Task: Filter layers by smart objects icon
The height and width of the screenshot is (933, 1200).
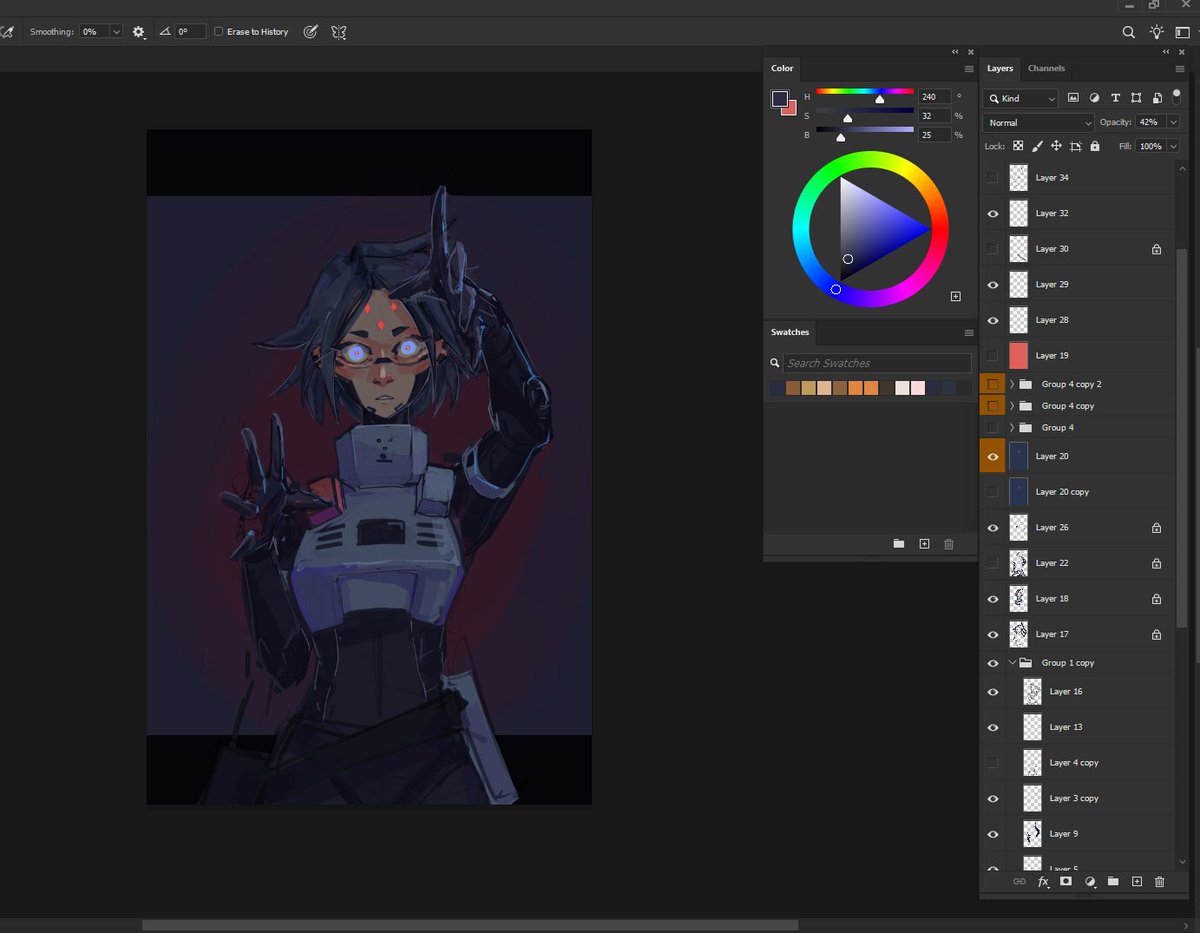Action: coord(1157,98)
